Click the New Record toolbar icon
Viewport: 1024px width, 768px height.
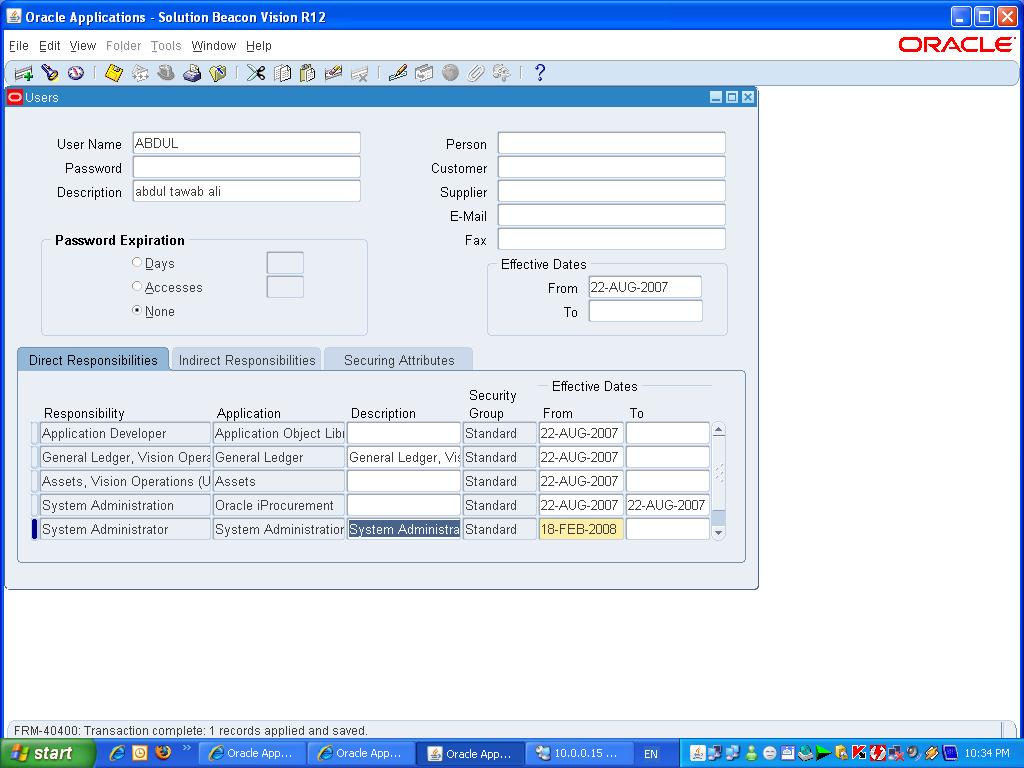point(23,73)
